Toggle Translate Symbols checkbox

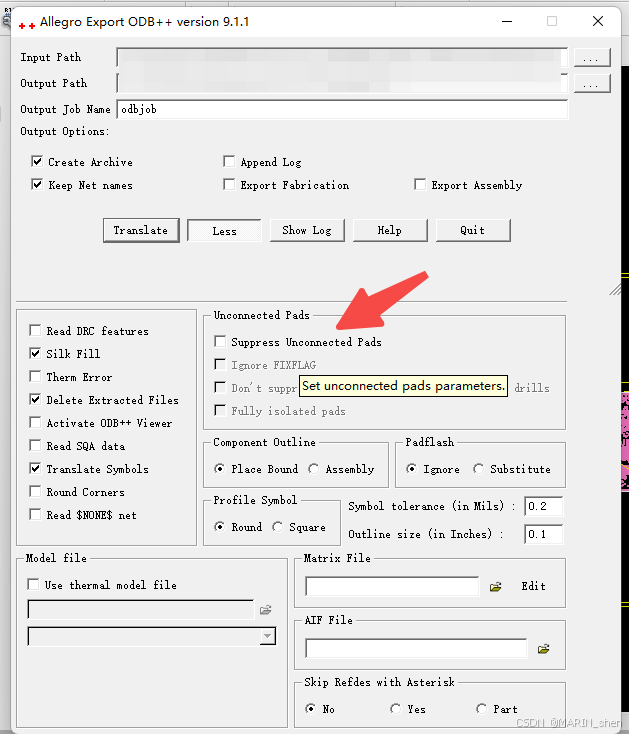[x=35, y=468]
